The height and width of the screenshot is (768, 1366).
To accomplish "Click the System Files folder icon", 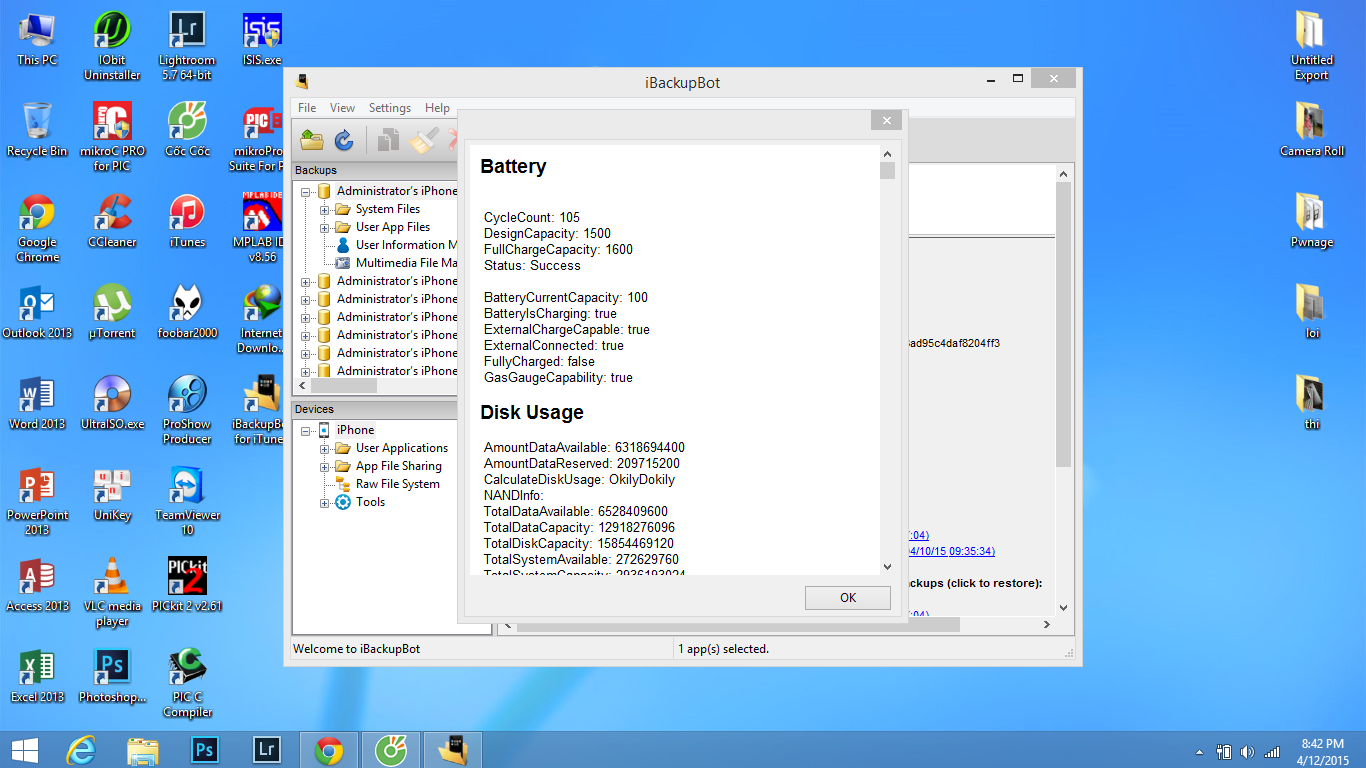I will [x=343, y=209].
